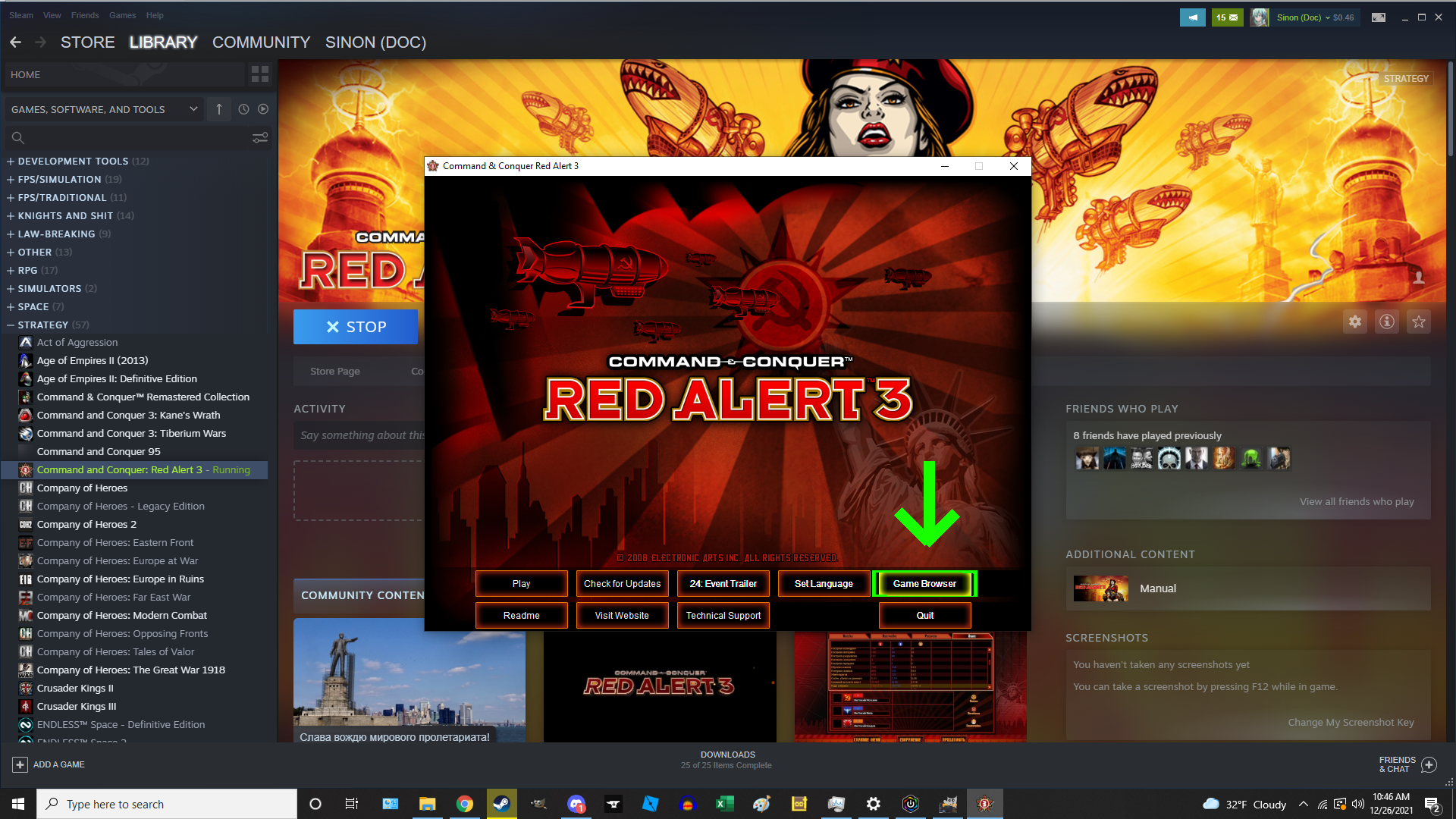Open Google Chrome from the taskbar
Viewport: 1456px width, 819px height.
coord(464,804)
